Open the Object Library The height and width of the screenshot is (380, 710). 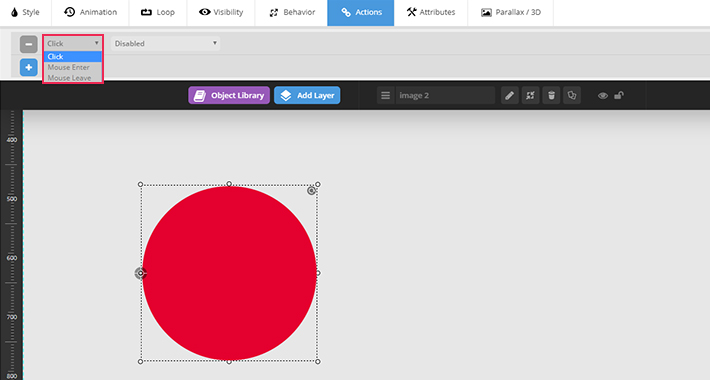point(229,96)
